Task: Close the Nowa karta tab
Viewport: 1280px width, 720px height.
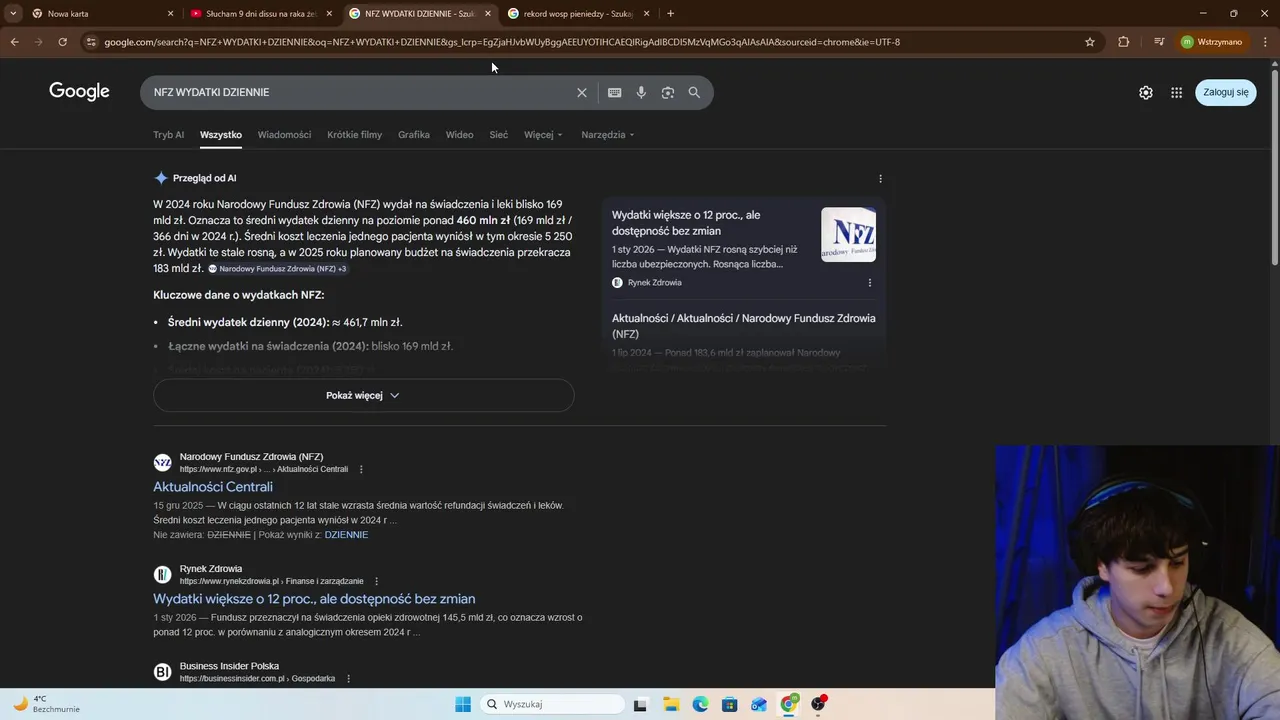Action: point(170,13)
